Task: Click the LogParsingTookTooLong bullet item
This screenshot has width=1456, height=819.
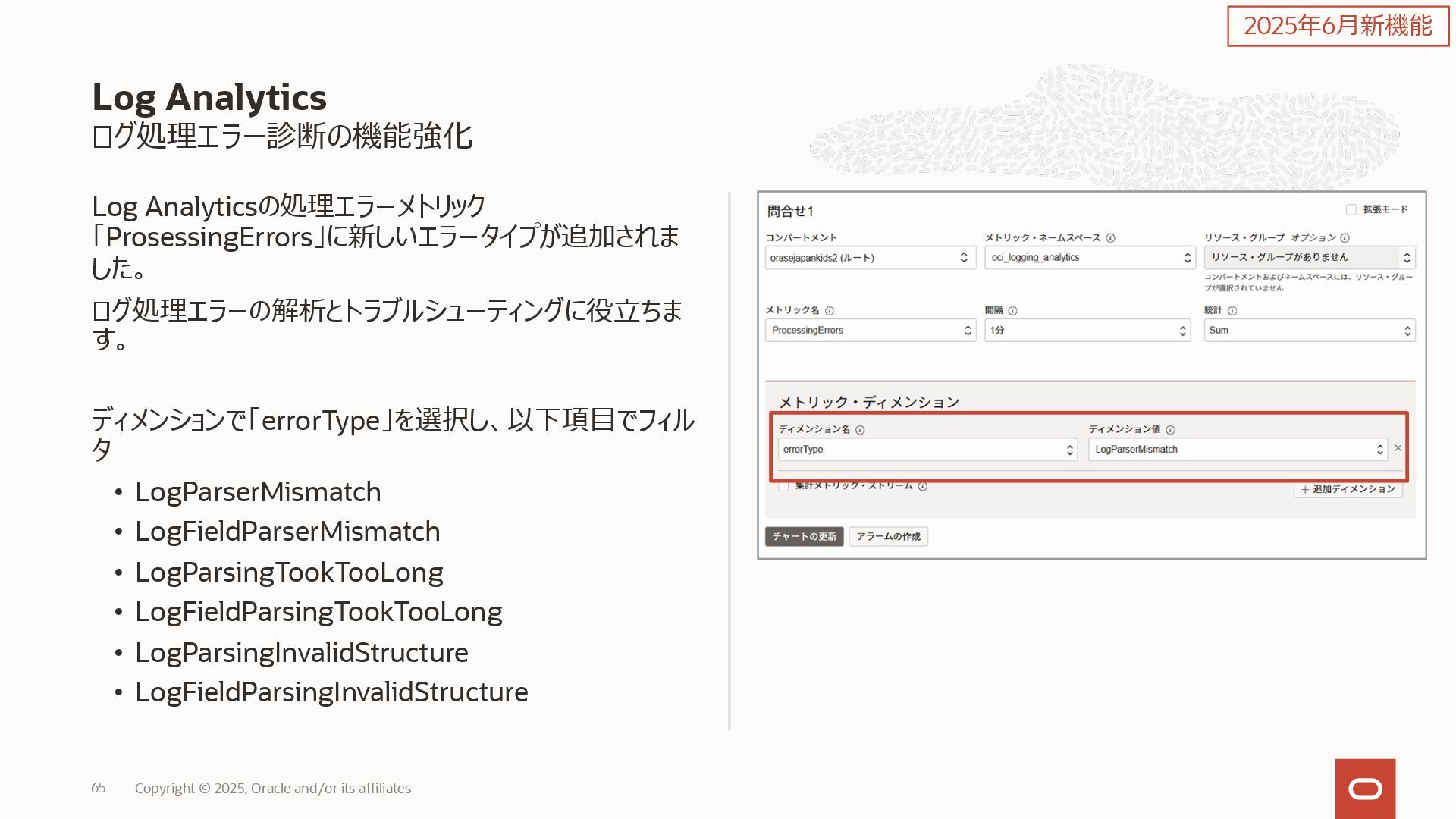Action: [x=289, y=573]
